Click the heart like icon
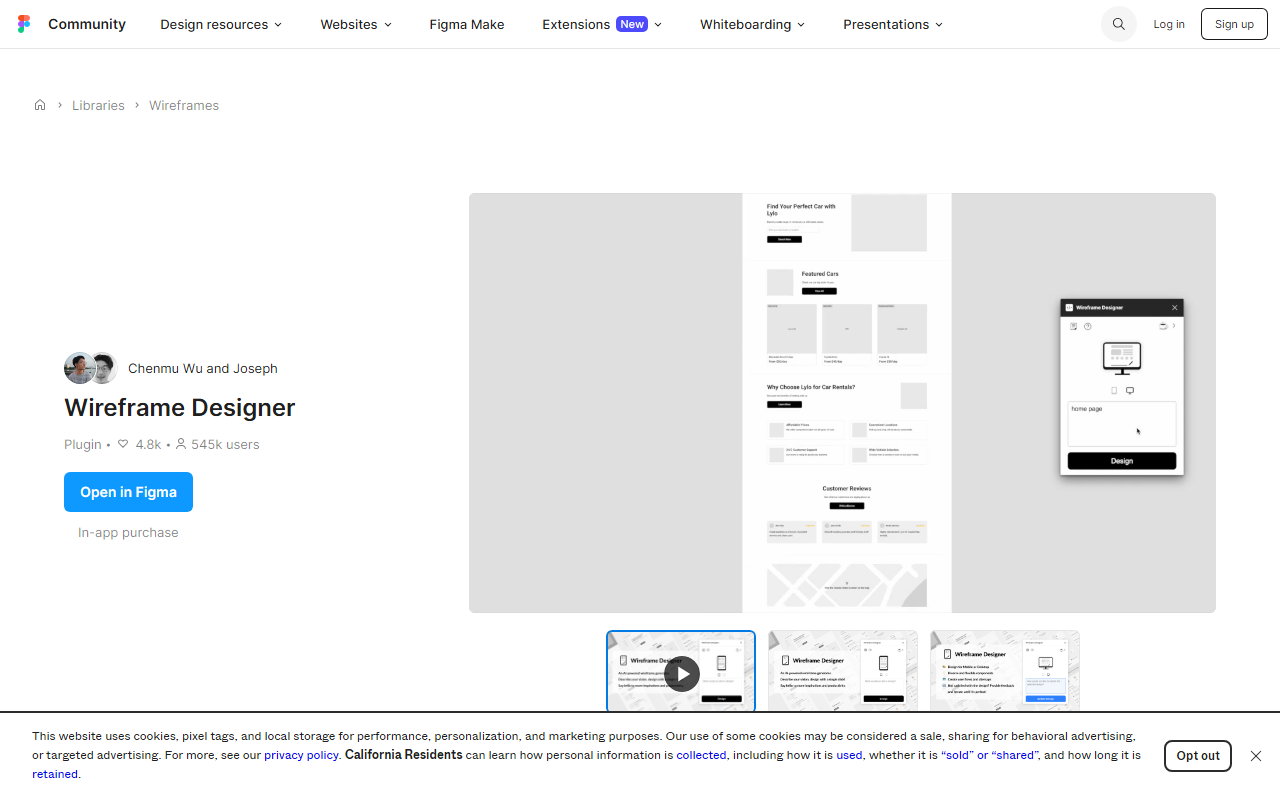 point(123,444)
